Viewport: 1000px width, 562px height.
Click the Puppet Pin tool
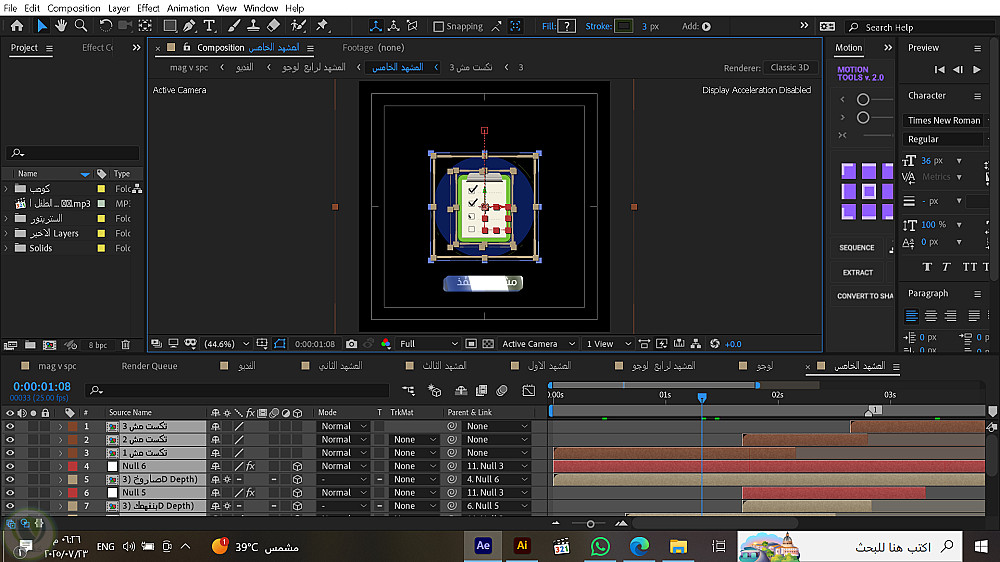pos(322,26)
